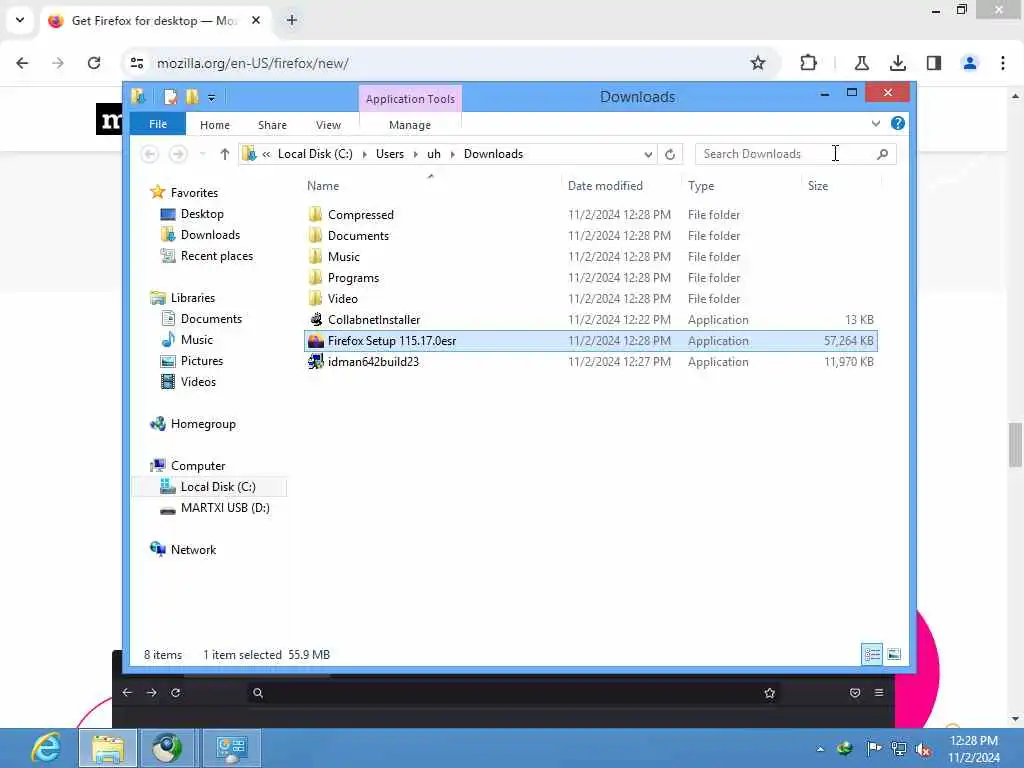Click the Properties quick access icon
Screen dimensions: 1024x768
coord(170,97)
